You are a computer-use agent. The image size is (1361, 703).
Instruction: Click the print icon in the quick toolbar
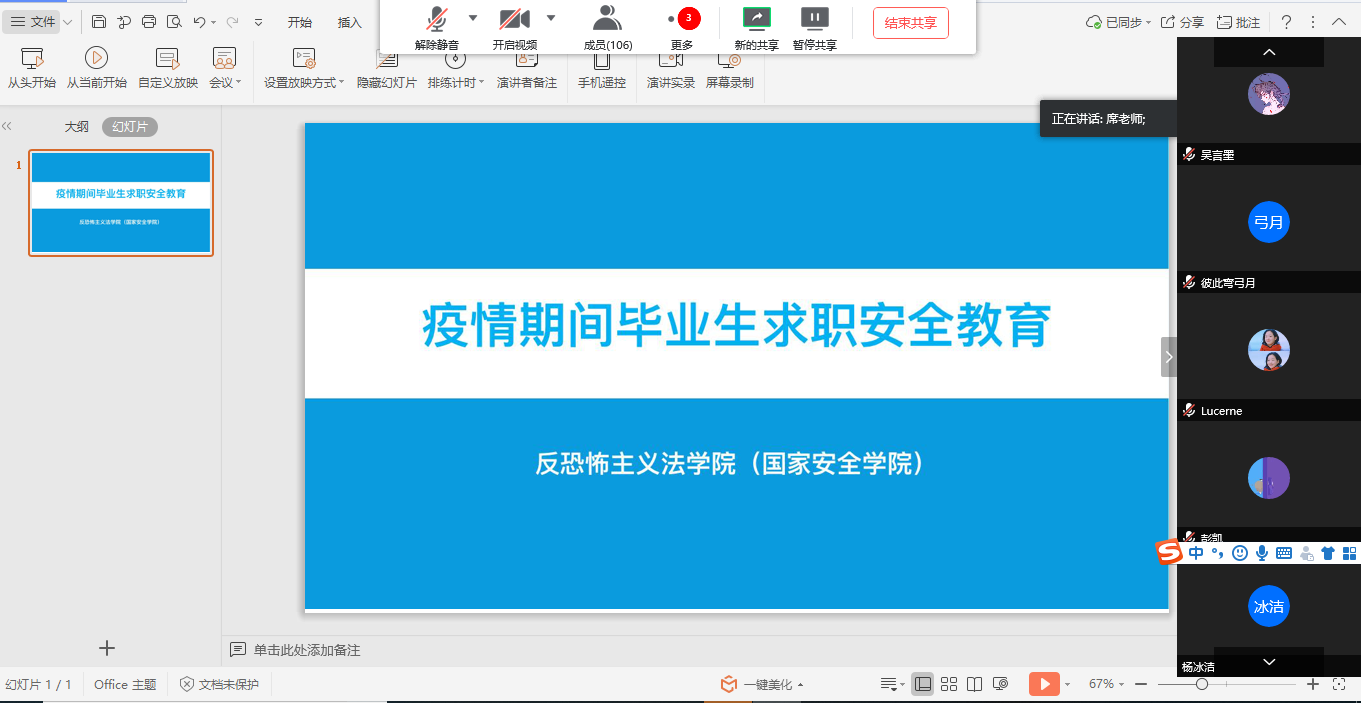coord(149,22)
